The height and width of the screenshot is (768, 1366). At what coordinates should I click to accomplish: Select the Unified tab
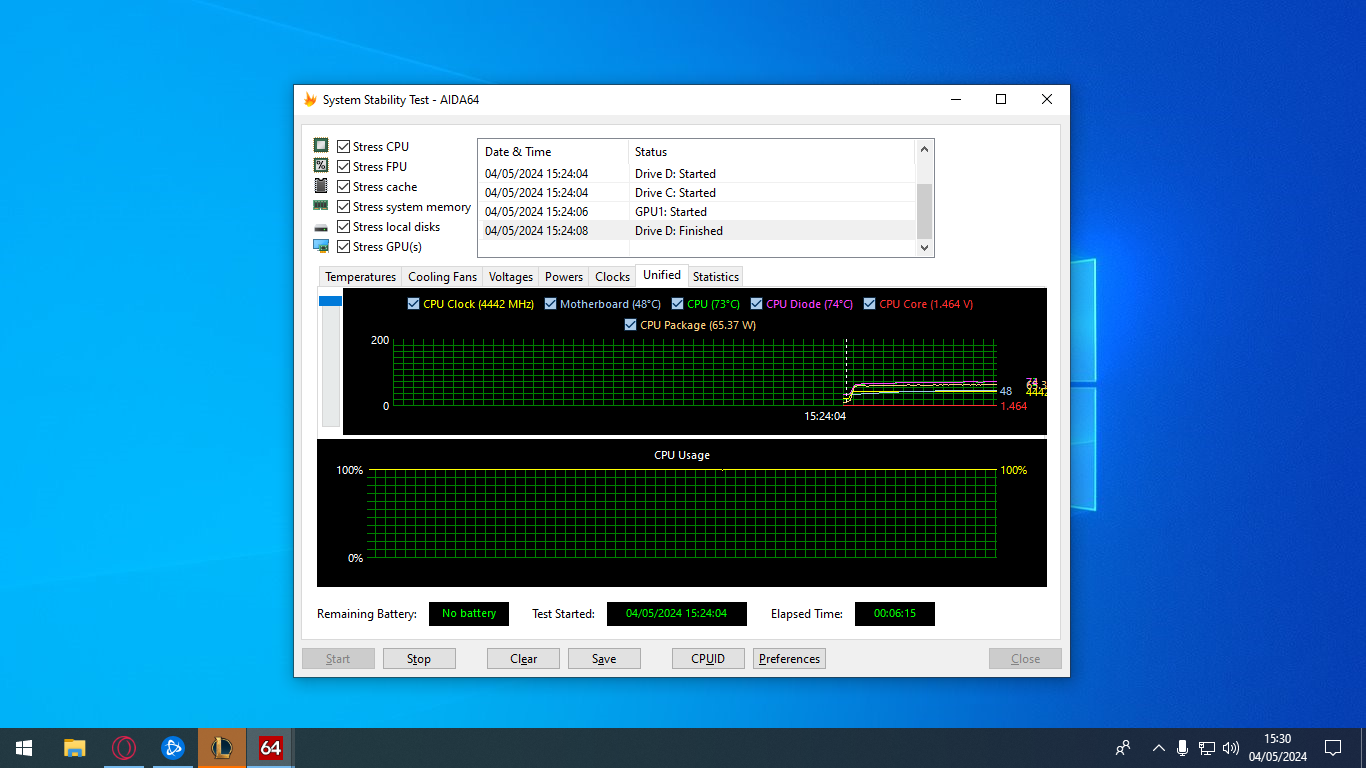coord(662,275)
